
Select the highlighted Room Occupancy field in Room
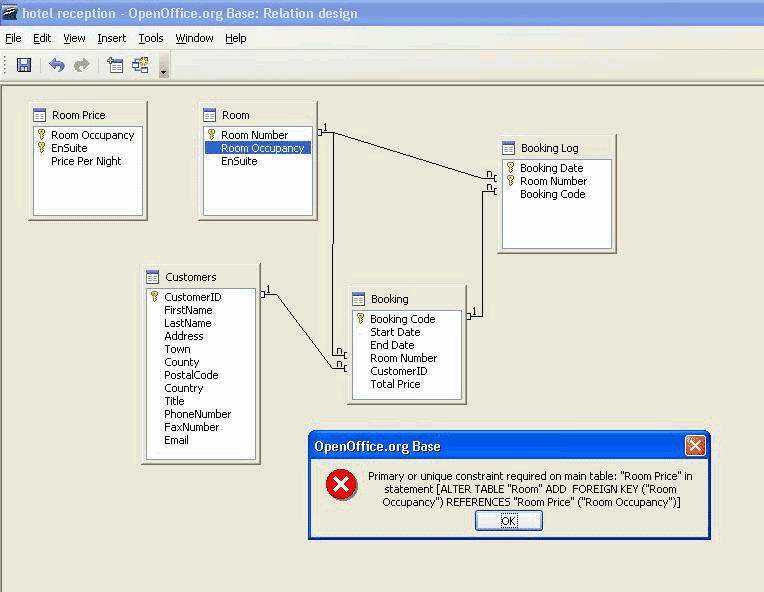tap(262, 148)
